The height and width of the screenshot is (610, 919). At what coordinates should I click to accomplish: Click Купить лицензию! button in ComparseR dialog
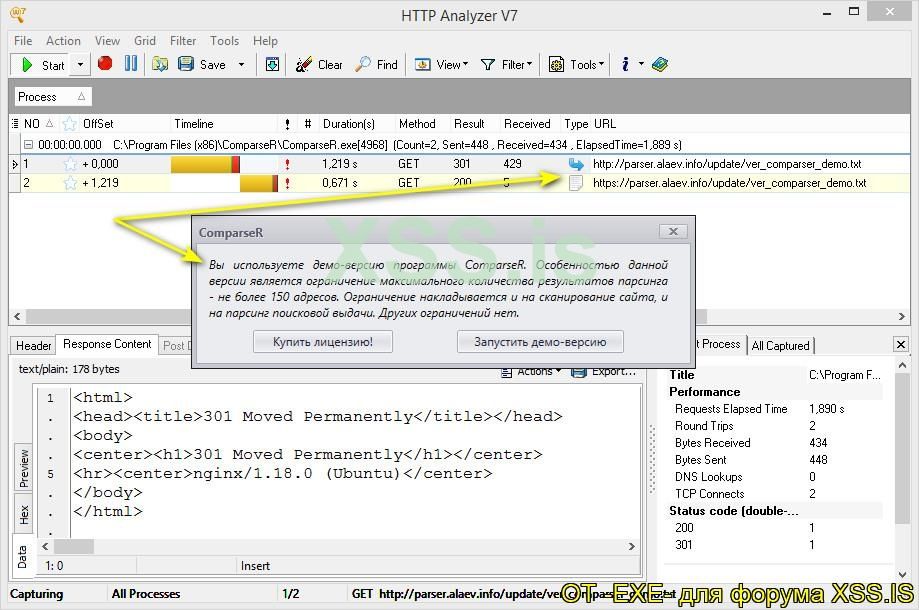pos(323,342)
